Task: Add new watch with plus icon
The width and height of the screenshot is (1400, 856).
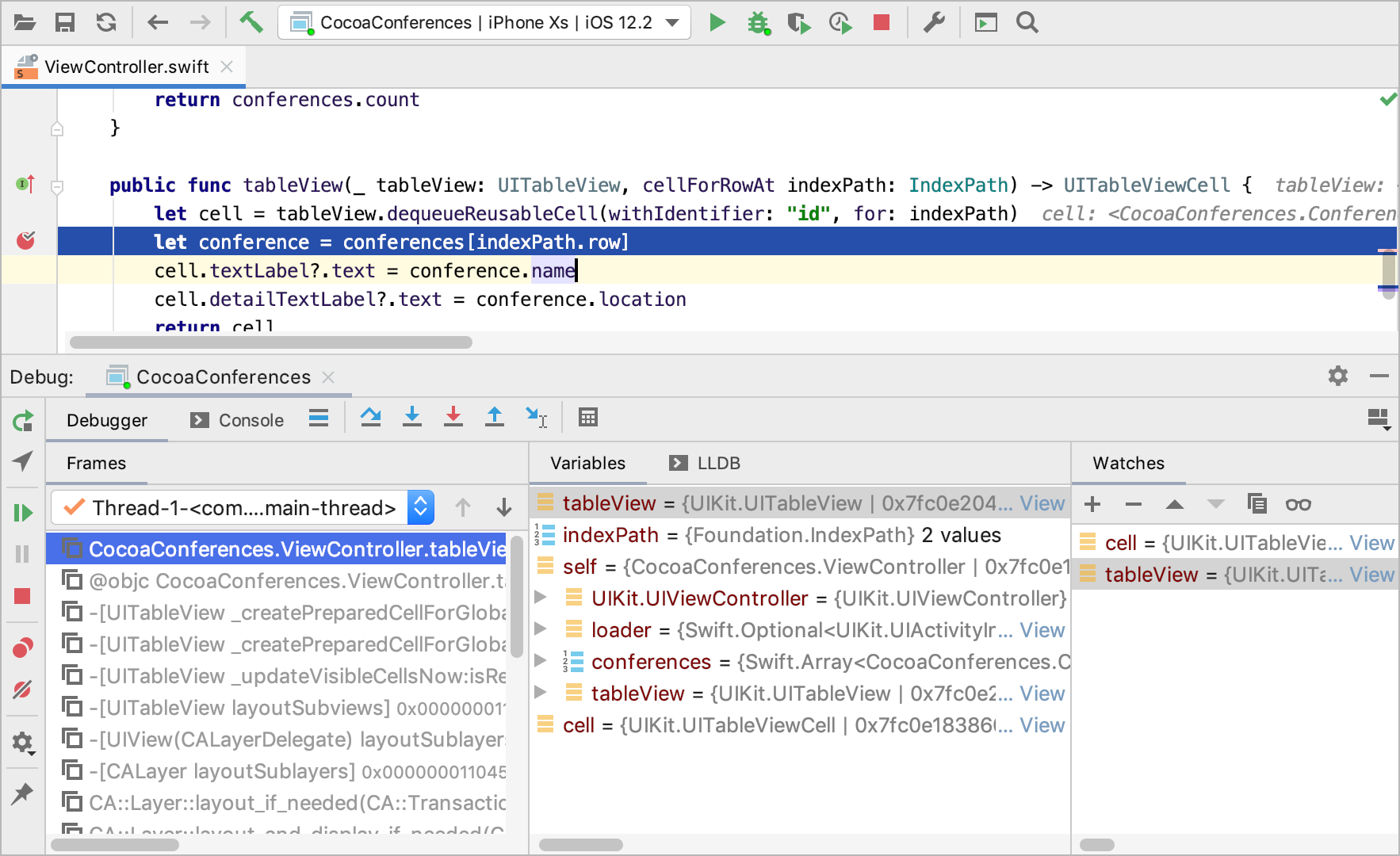Action: pos(1092,504)
